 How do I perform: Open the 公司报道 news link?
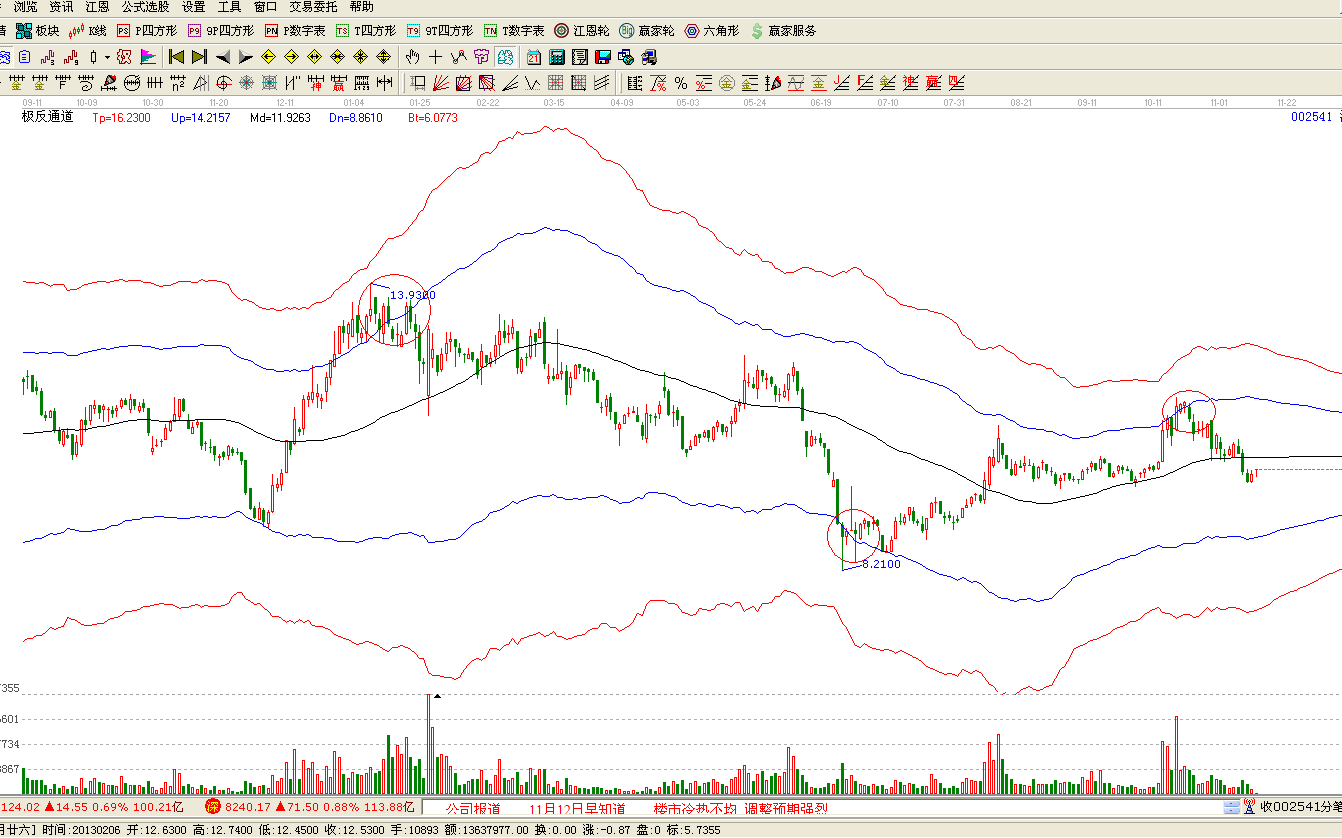472,808
